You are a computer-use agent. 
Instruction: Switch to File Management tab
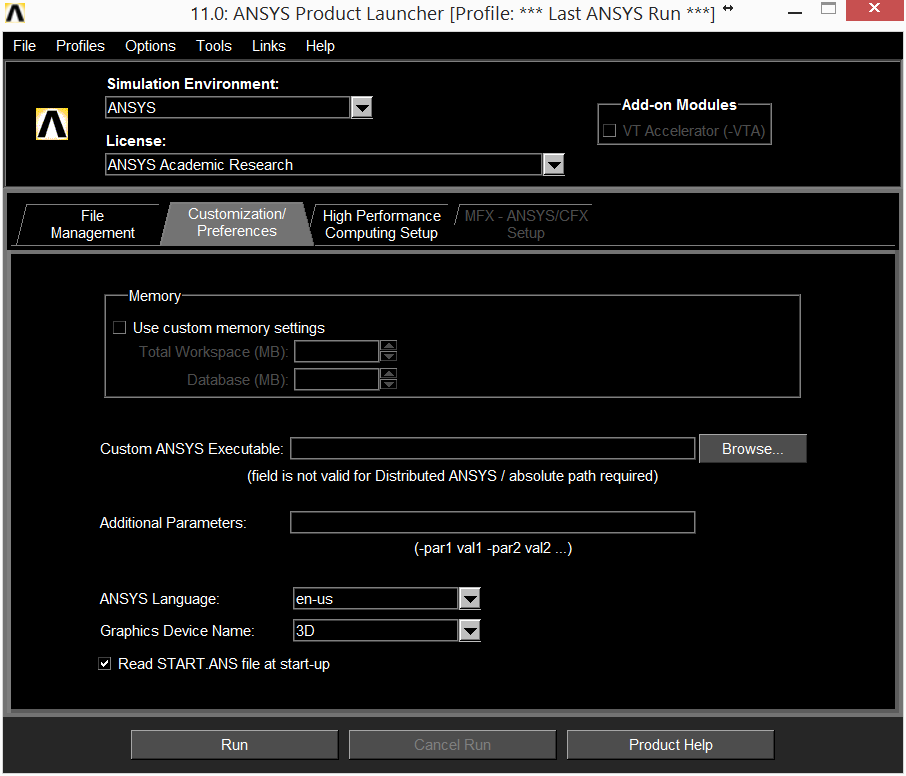[x=92, y=224]
